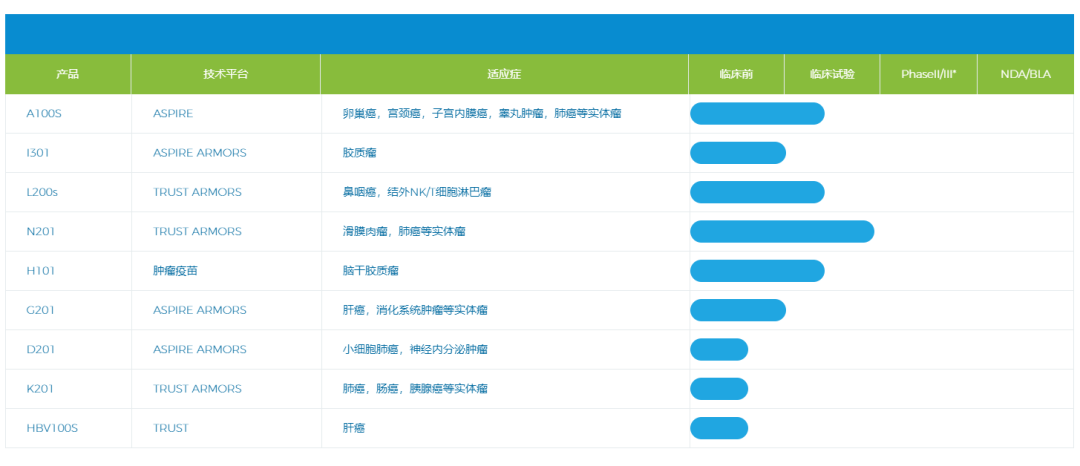Click the 产品 column header
Viewport: 1080px width, 466px height.
68,75
